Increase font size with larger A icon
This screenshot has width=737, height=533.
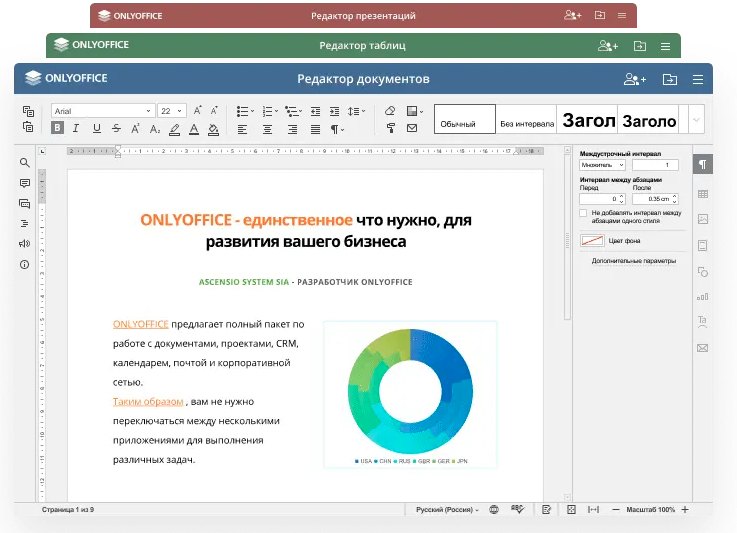[197, 110]
